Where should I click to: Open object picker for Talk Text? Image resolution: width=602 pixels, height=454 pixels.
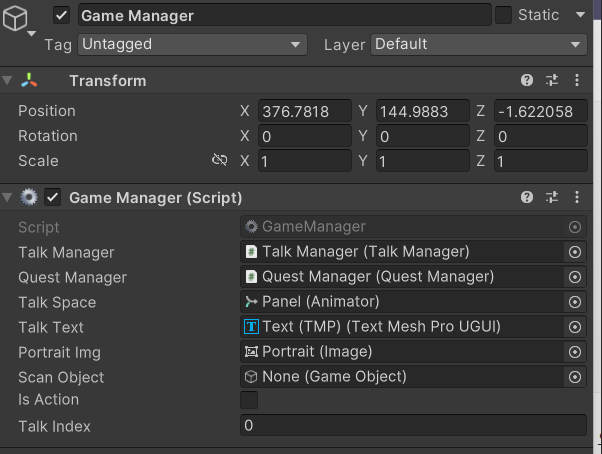coord(575,327)
